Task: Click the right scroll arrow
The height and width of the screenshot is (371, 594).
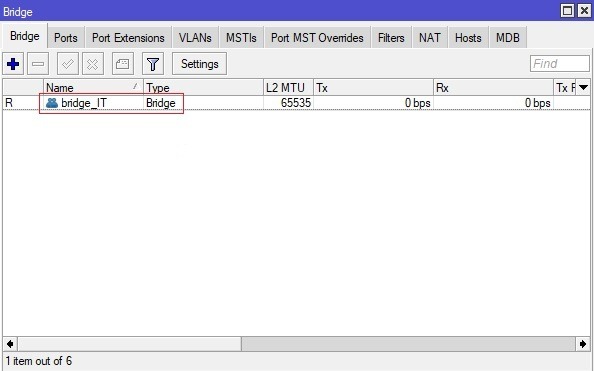Action: [x=583, y=344]
